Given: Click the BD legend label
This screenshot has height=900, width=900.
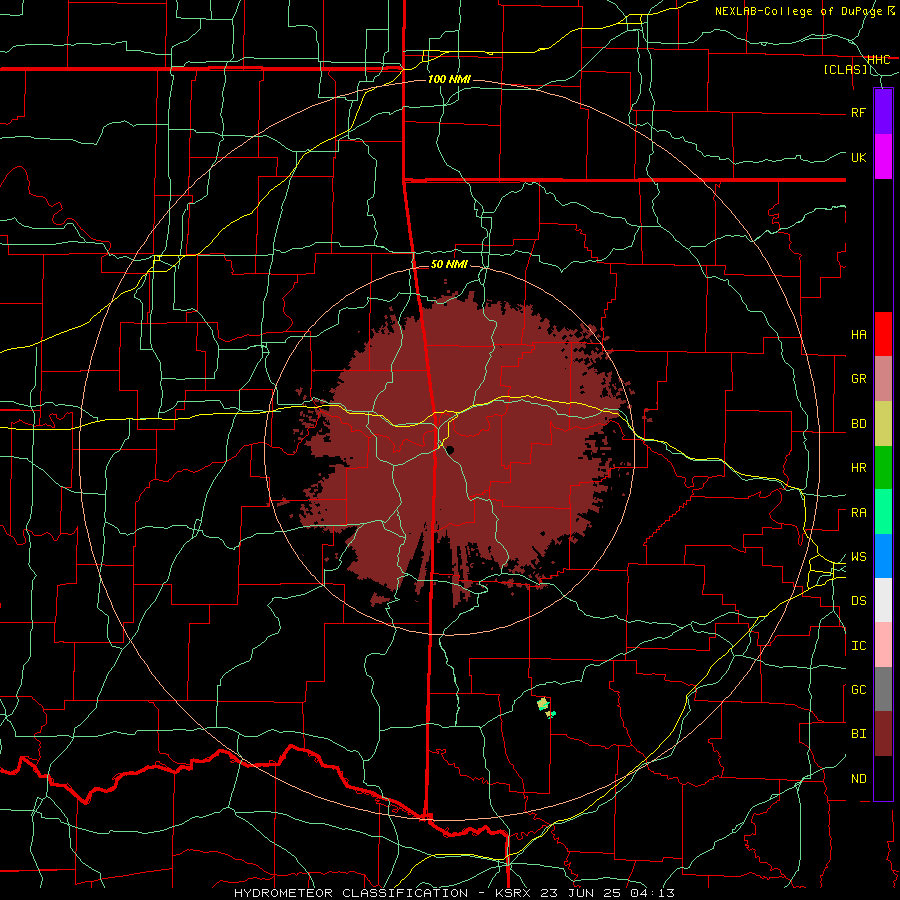Looking at the screenshot, I should click(859, 424).
